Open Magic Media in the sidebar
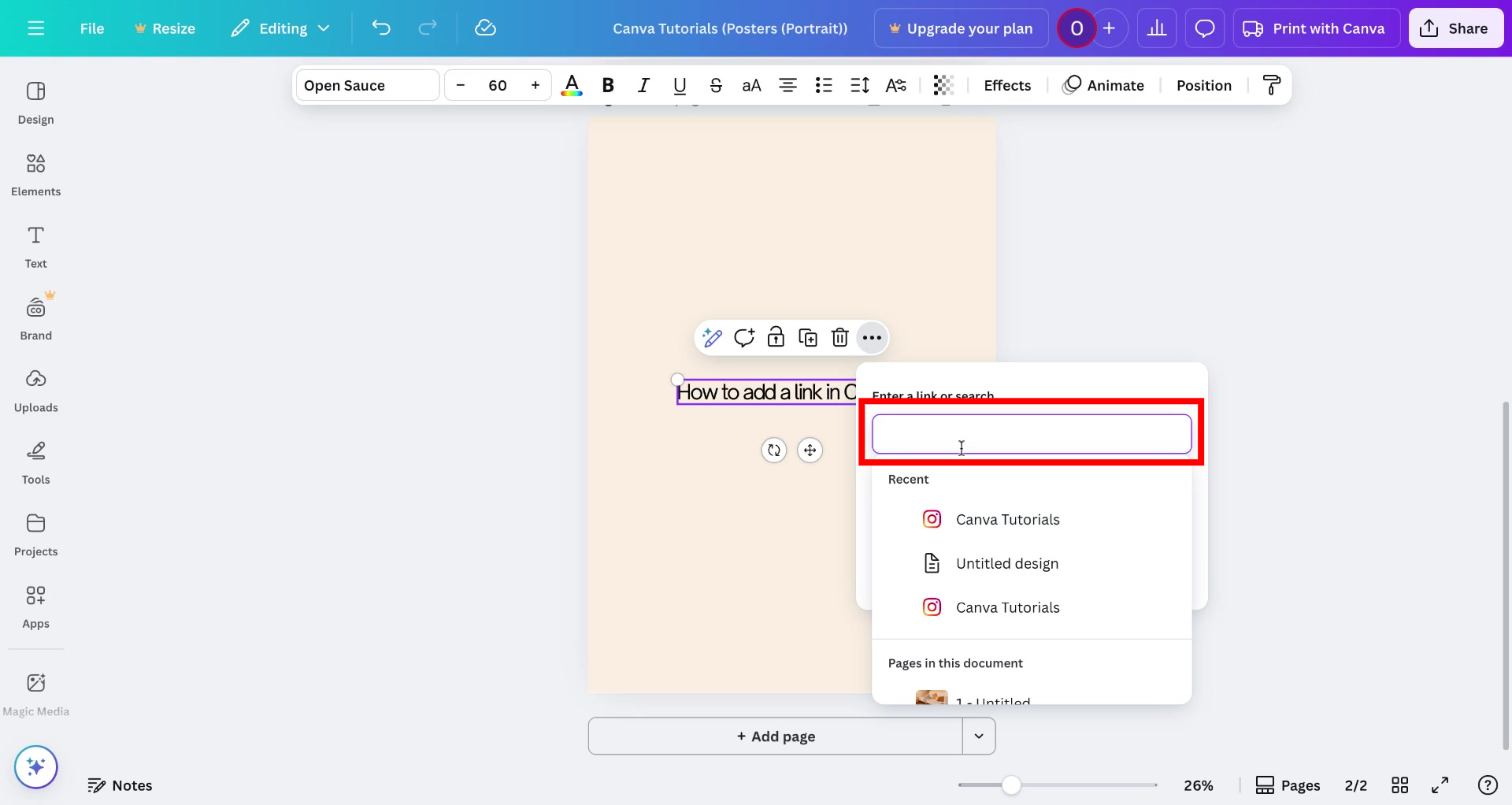 coord(35,692)
